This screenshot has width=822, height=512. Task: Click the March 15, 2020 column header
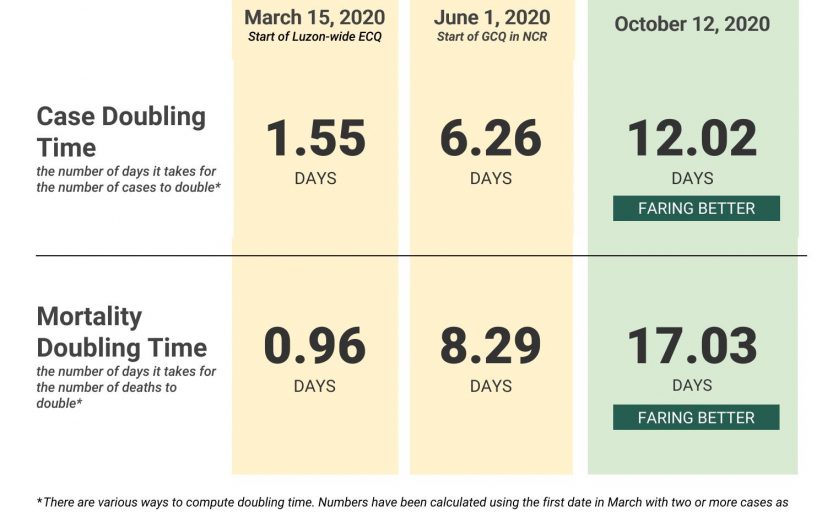pyautogui.click(x=315, y=17)
